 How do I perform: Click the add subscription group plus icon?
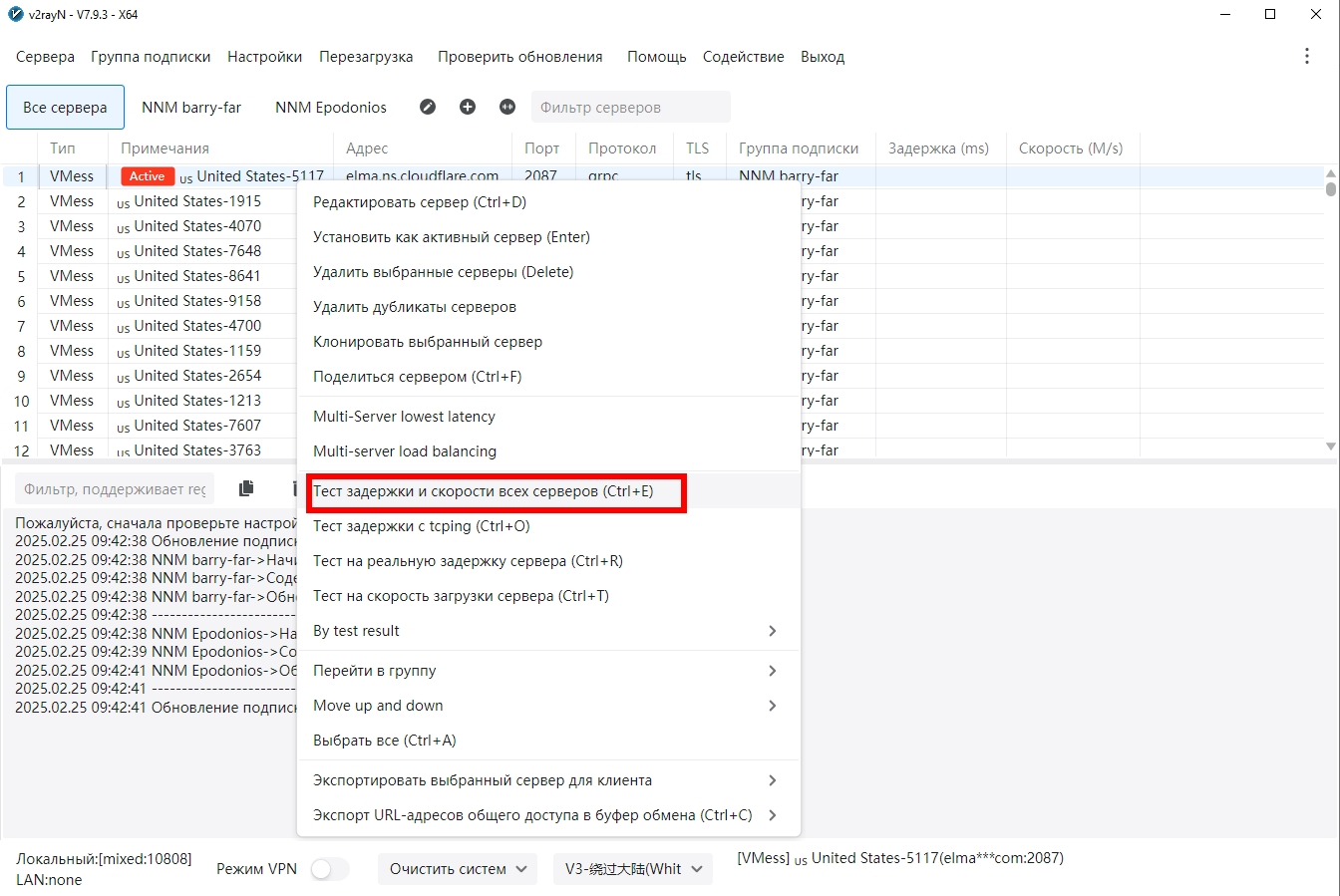[468, 107]
